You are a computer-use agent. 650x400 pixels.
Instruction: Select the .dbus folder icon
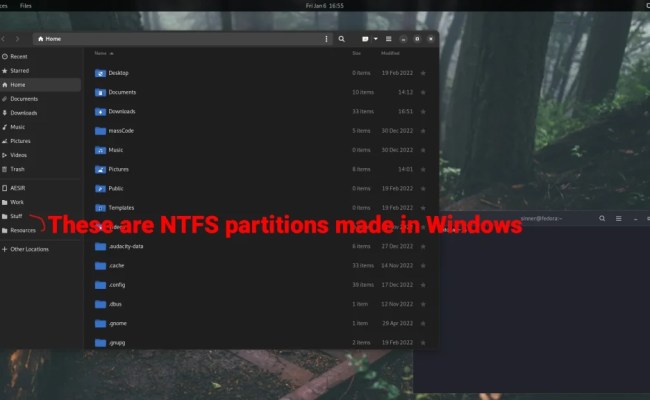(x=100, y=304)
